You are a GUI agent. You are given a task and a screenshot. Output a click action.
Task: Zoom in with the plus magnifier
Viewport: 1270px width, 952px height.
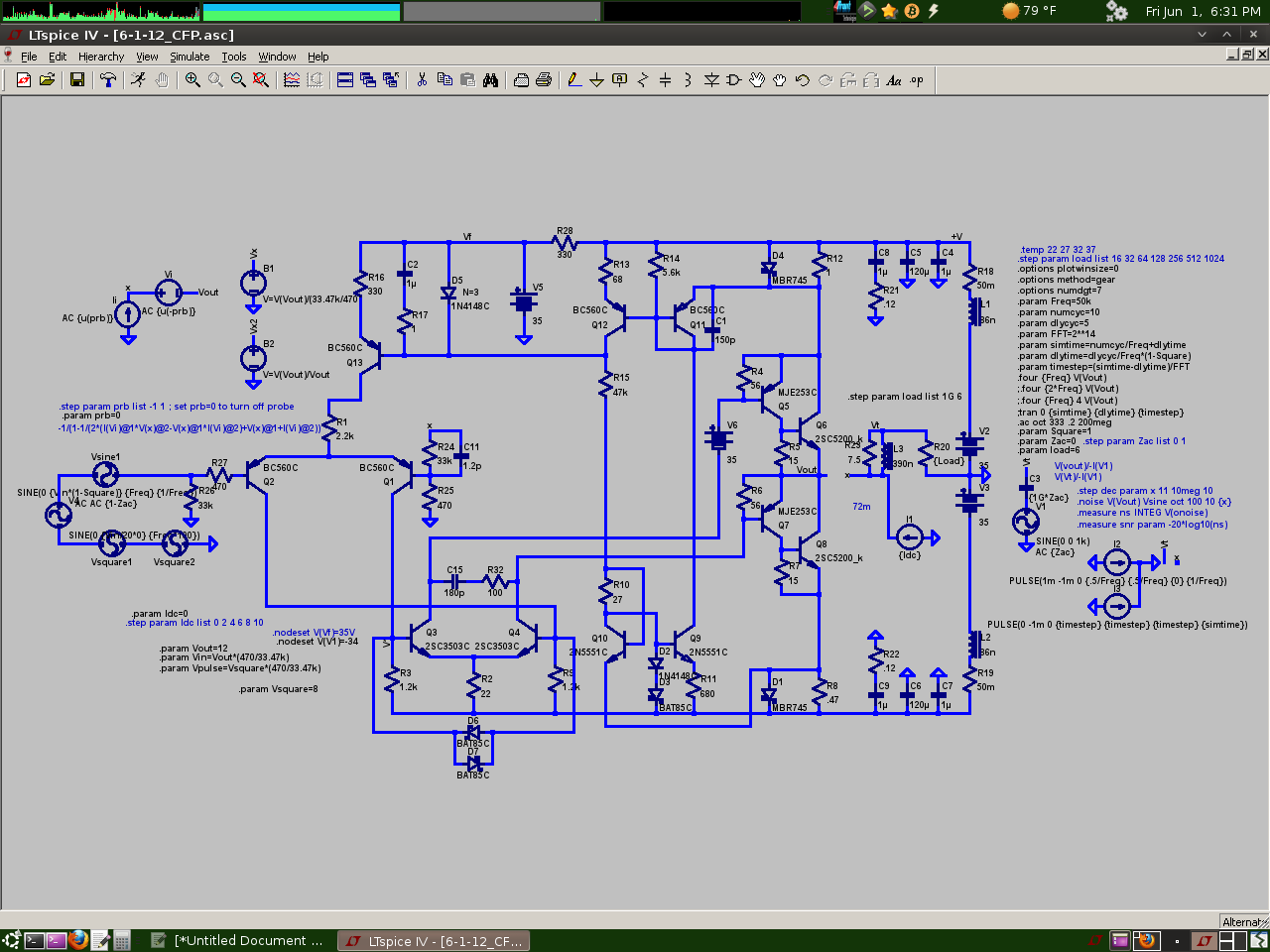pos(192,79)
